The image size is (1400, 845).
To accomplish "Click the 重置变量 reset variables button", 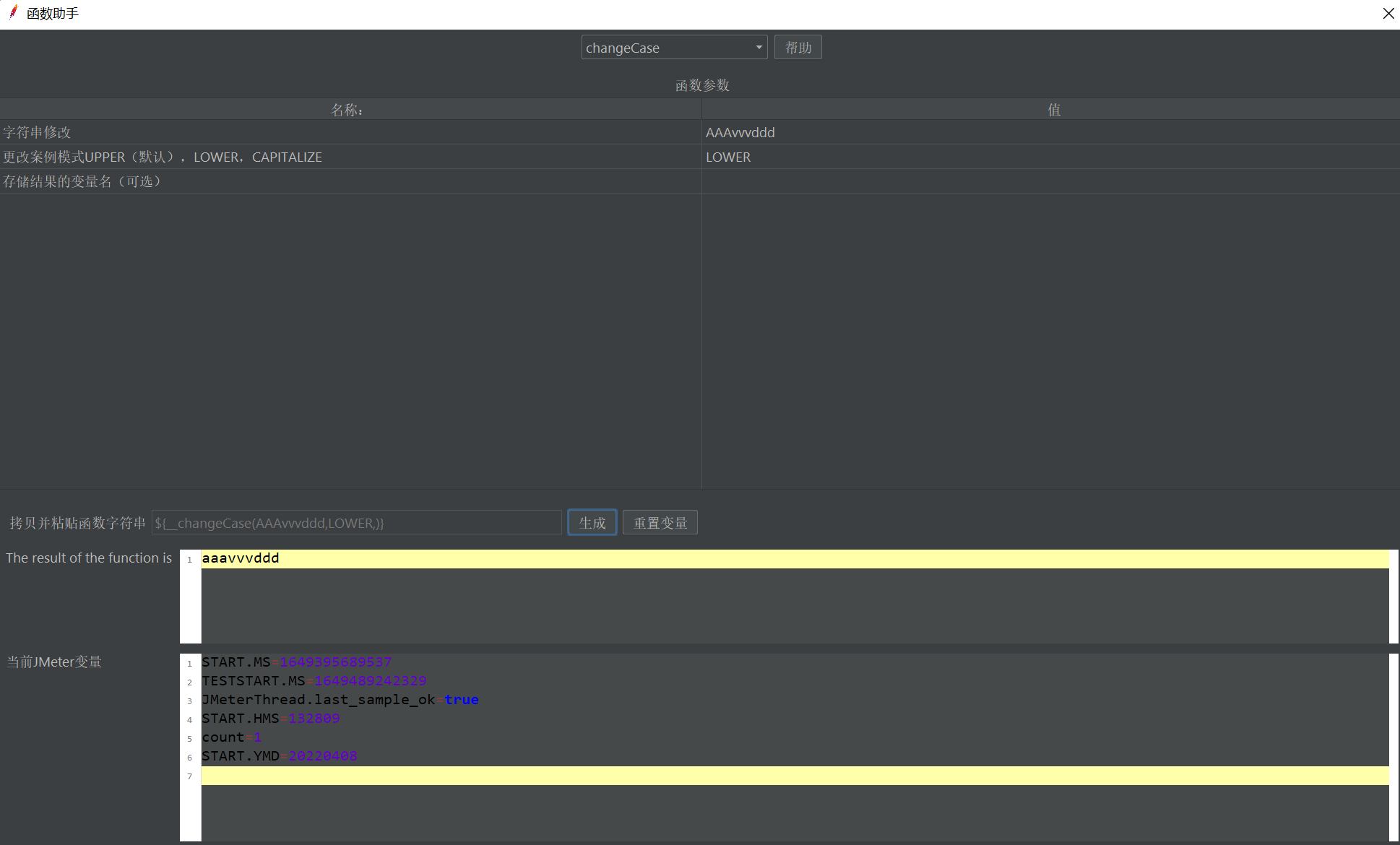I will click(x=660, y=522).
